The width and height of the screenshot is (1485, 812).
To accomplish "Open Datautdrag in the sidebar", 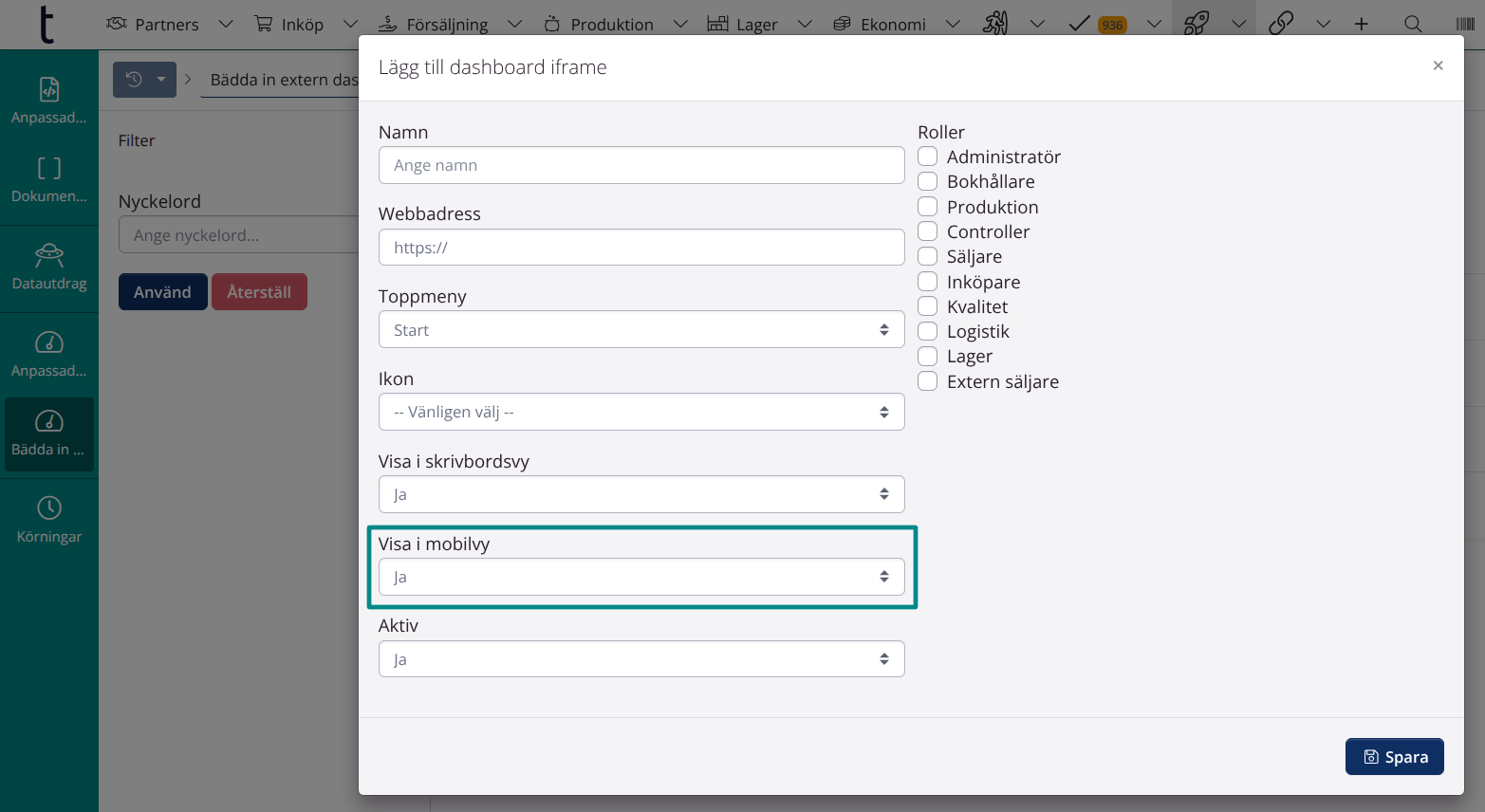I will point(49,268).
